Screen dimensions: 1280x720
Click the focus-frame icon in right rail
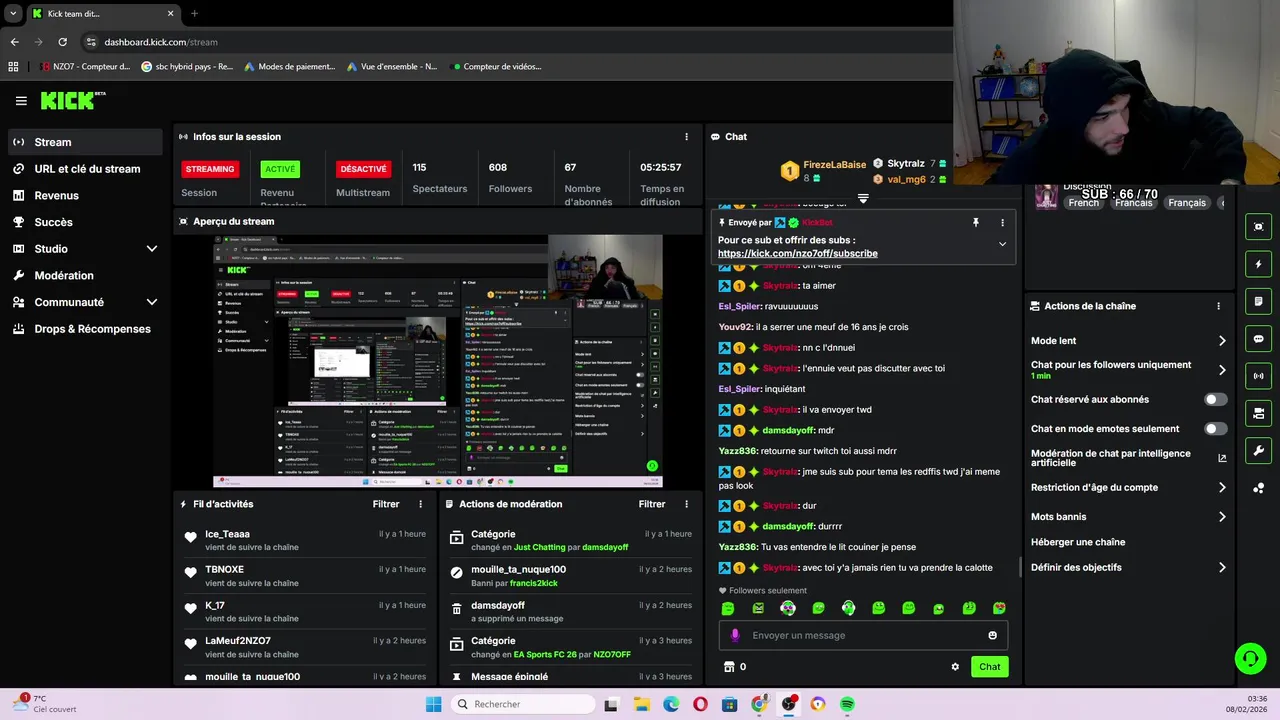click(x=1258, y=227)
